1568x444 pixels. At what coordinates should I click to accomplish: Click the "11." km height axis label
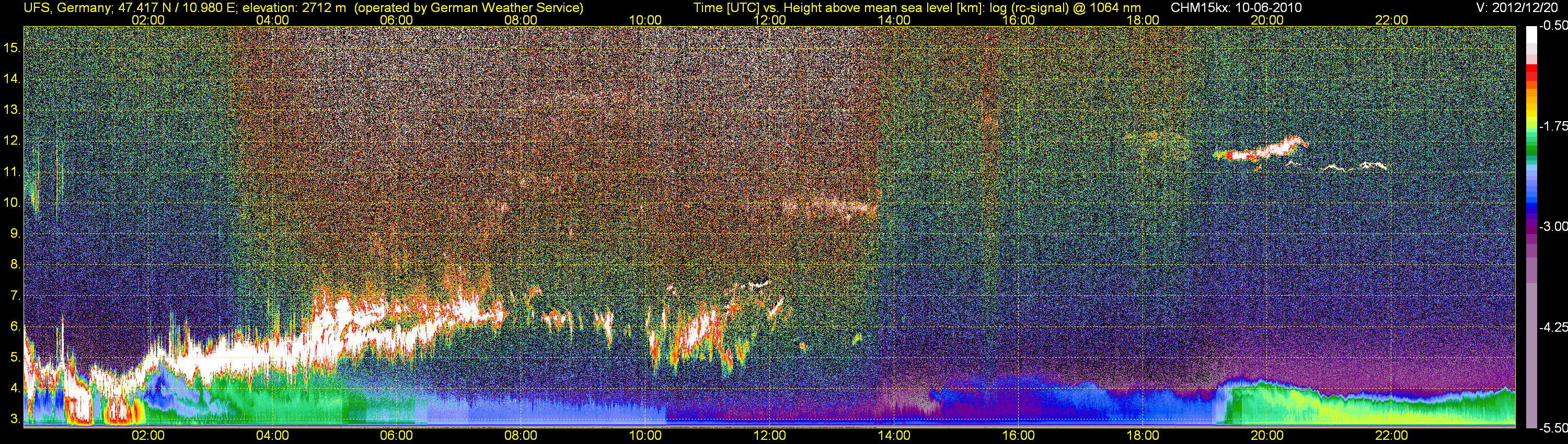point(12,171)
